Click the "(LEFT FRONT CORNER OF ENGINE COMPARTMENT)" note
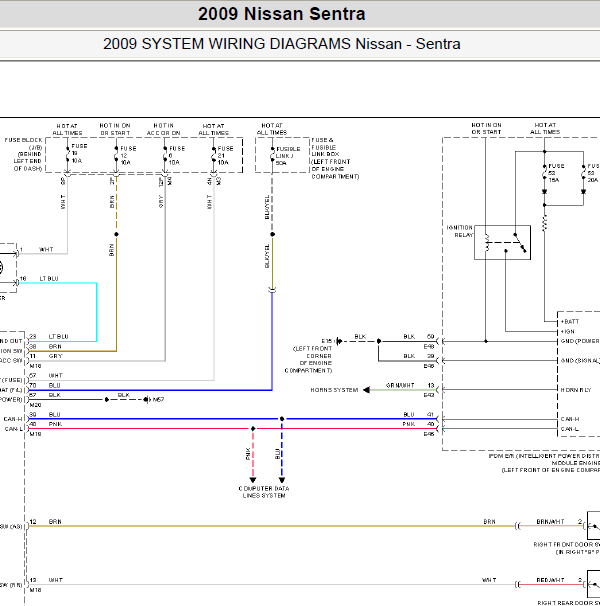Image resolution: width=600 pixels, height=606 pixels. [308, 359]
